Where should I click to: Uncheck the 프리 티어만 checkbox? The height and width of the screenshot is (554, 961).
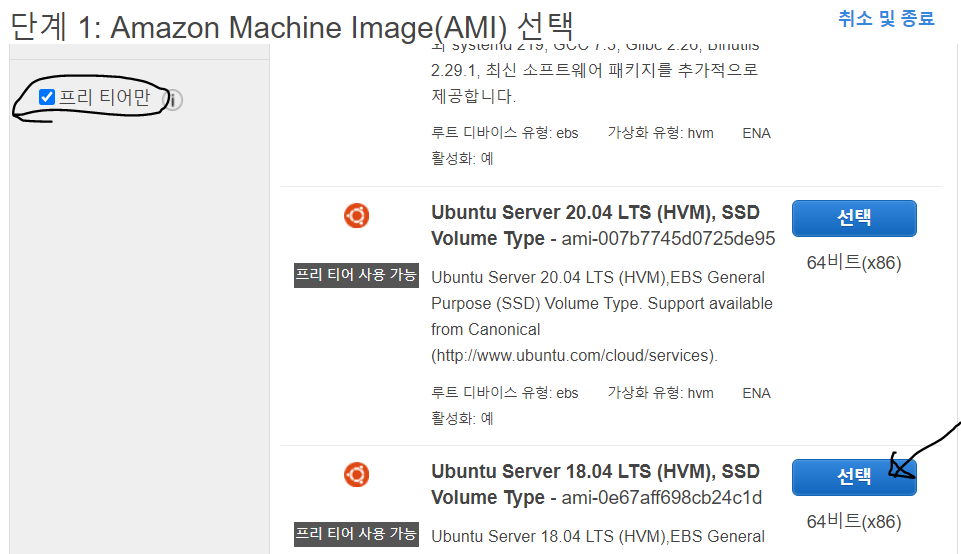(x=47, y=97)
